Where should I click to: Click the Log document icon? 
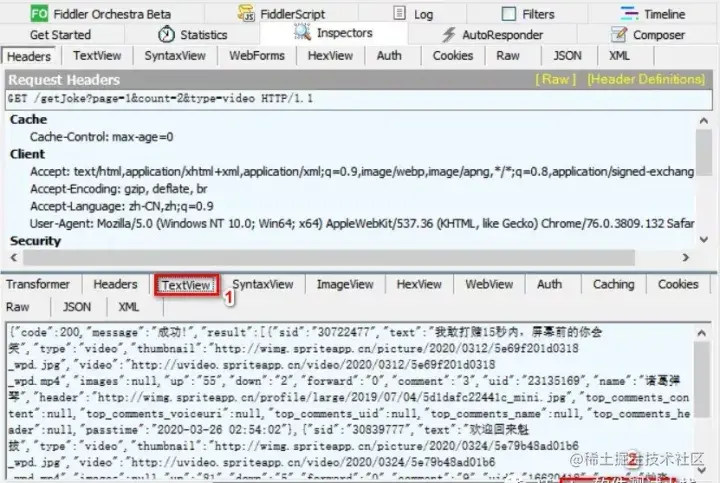[399, 13]
